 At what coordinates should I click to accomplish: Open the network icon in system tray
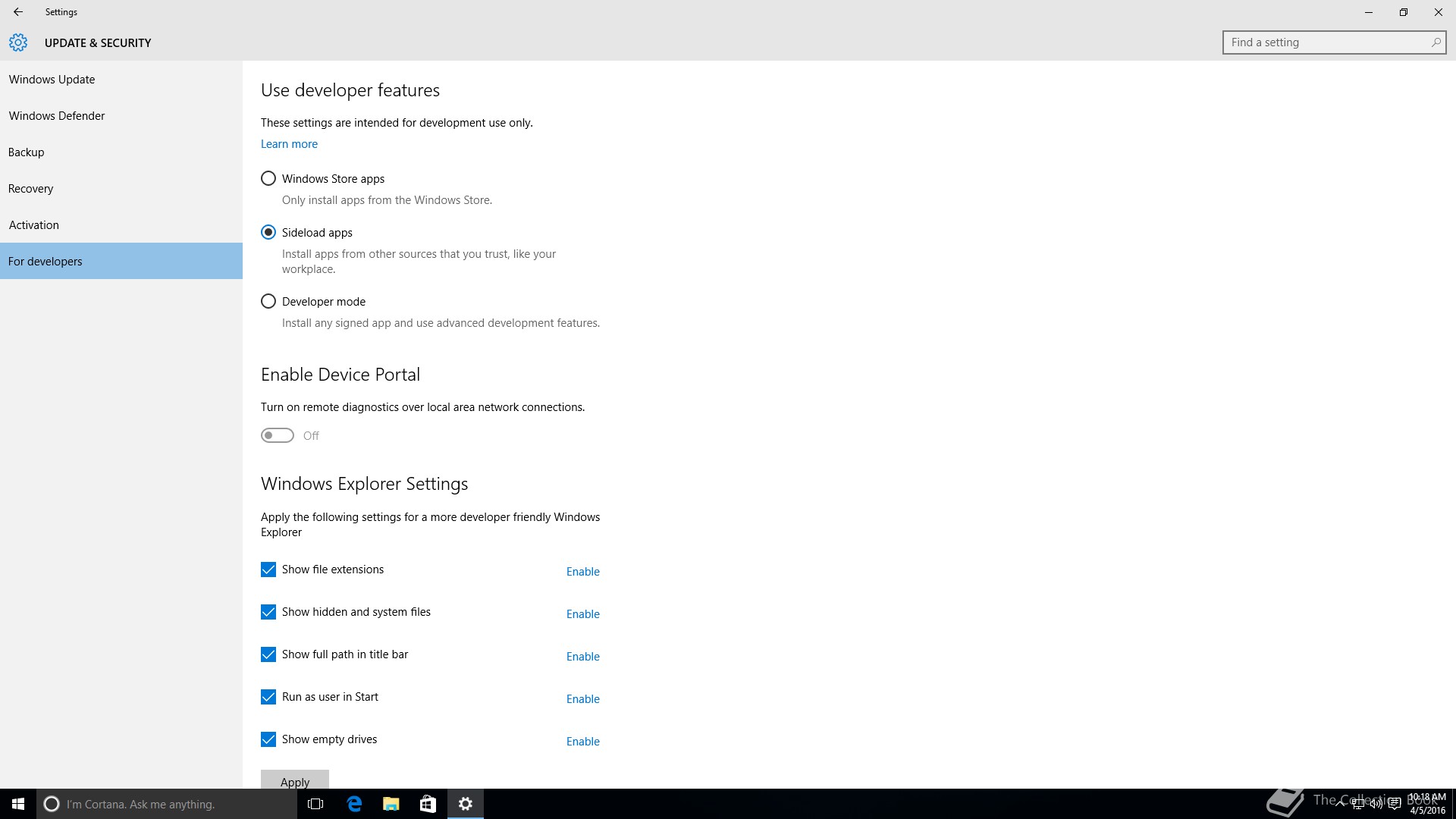pos(1358,804)
